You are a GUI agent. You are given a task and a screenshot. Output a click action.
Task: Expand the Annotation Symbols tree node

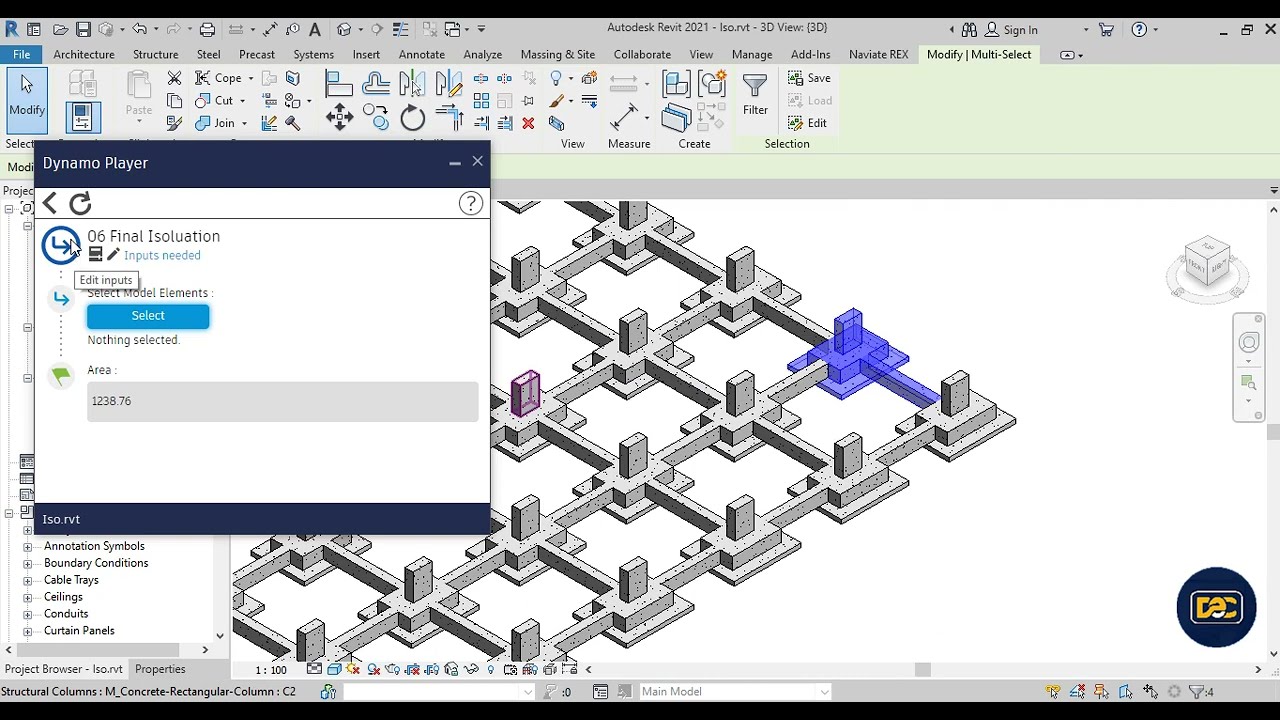tap(28, 547)
